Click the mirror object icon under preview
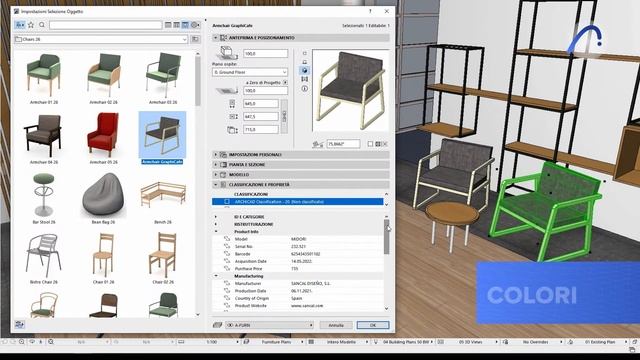Viewport: 640px width, 360px height. [378, 144]
